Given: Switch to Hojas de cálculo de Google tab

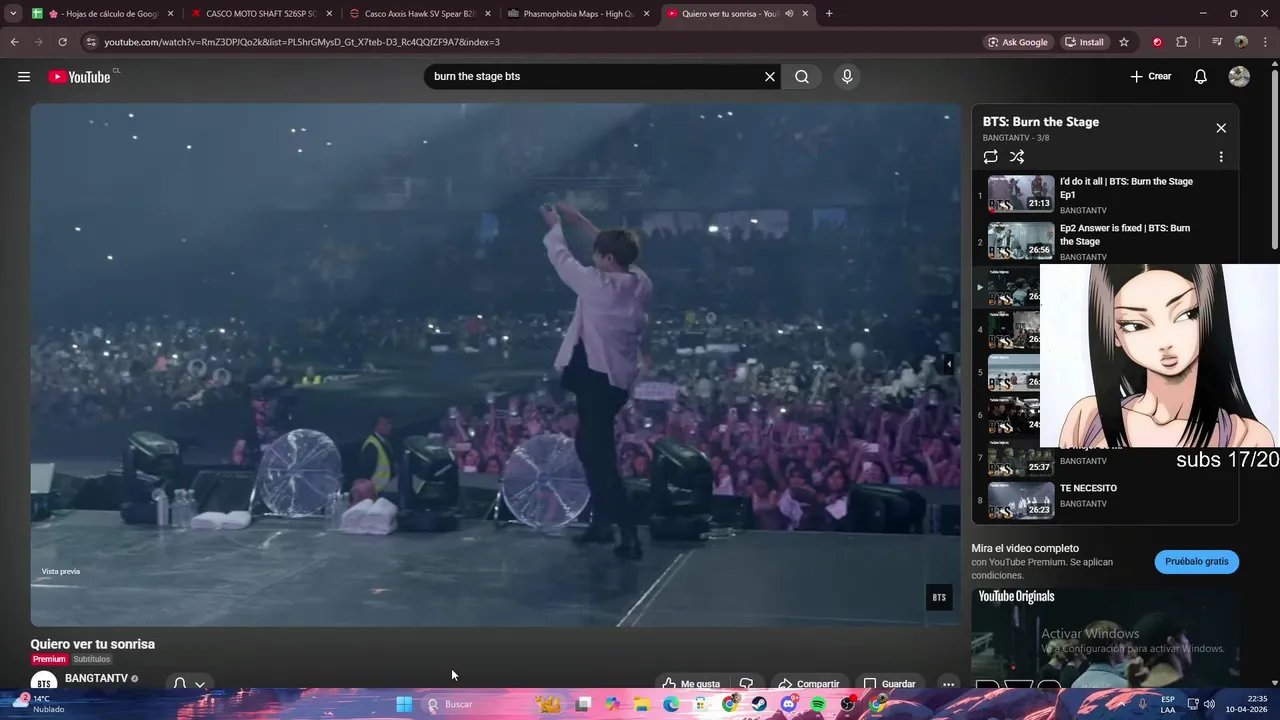Looking at the screenshot, I should coord(104,14).
